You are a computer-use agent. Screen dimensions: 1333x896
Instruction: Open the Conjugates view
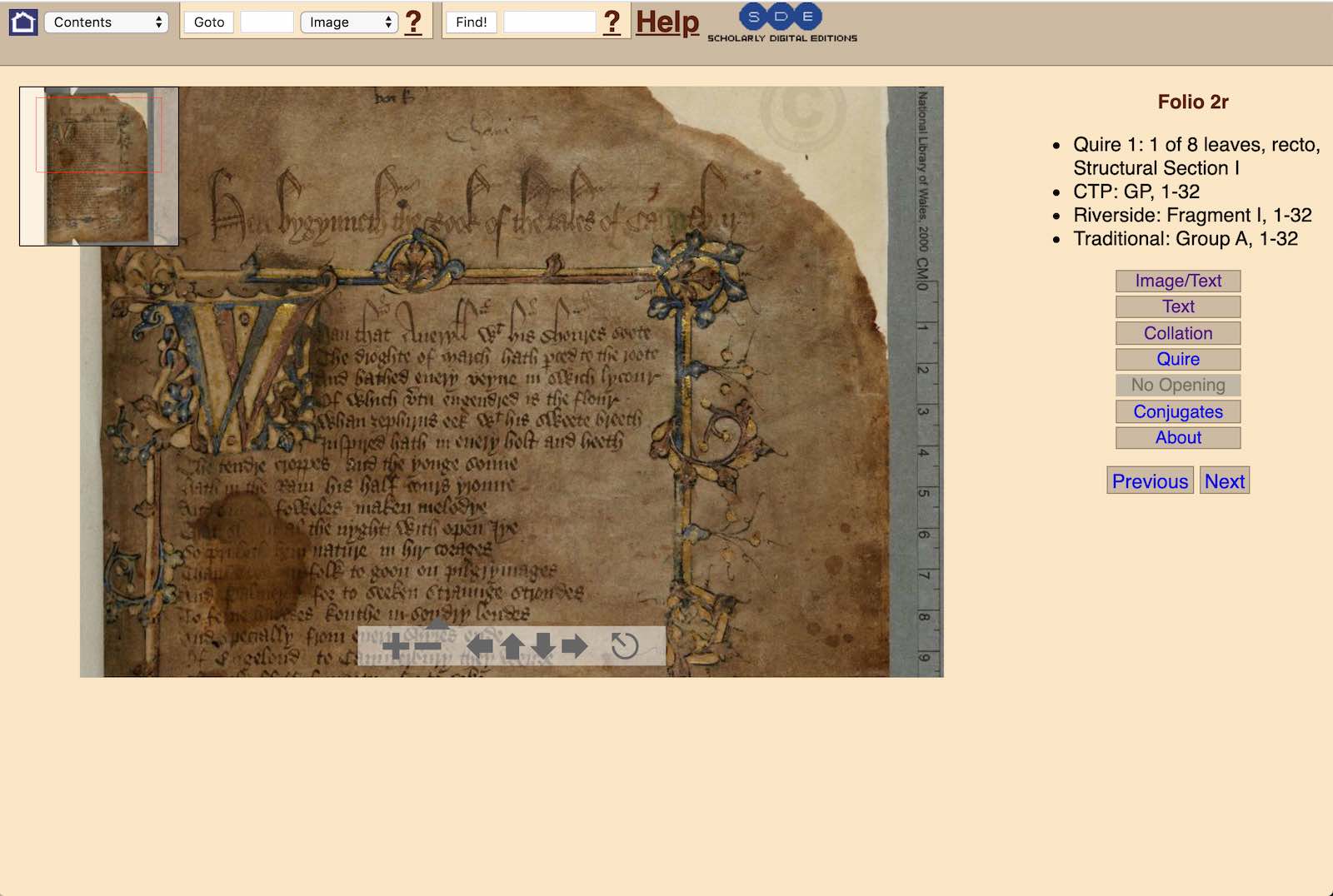click(x=1178, y=411)
